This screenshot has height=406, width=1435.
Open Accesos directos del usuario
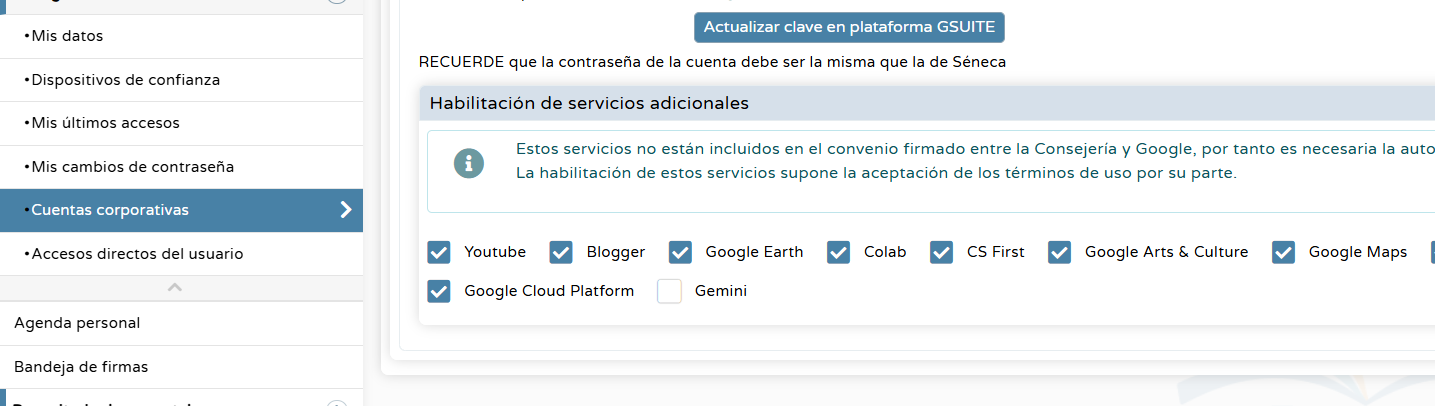pos(137,254)
